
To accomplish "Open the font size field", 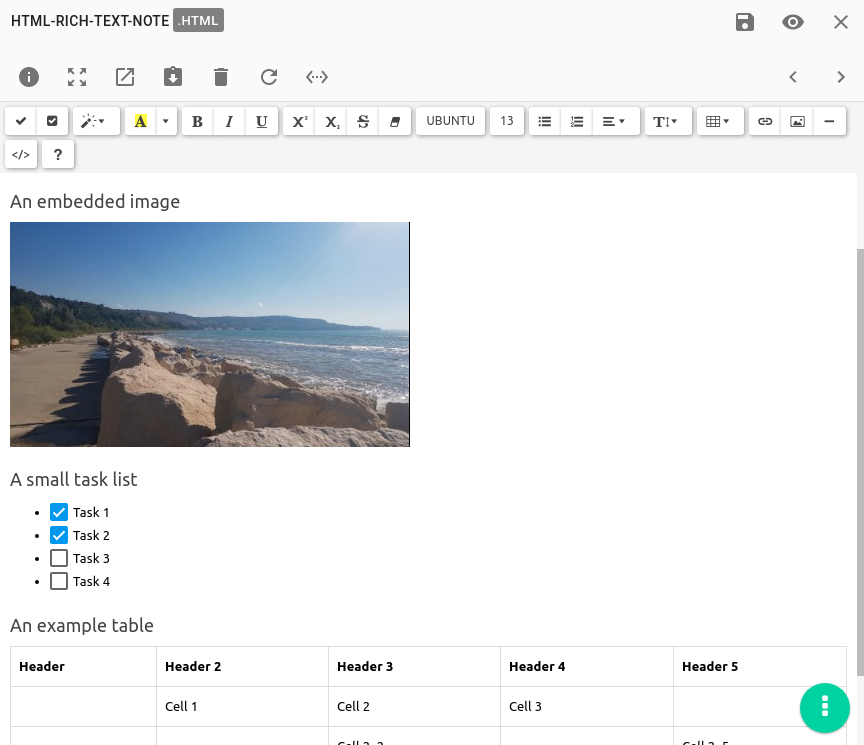I will 507,121.
